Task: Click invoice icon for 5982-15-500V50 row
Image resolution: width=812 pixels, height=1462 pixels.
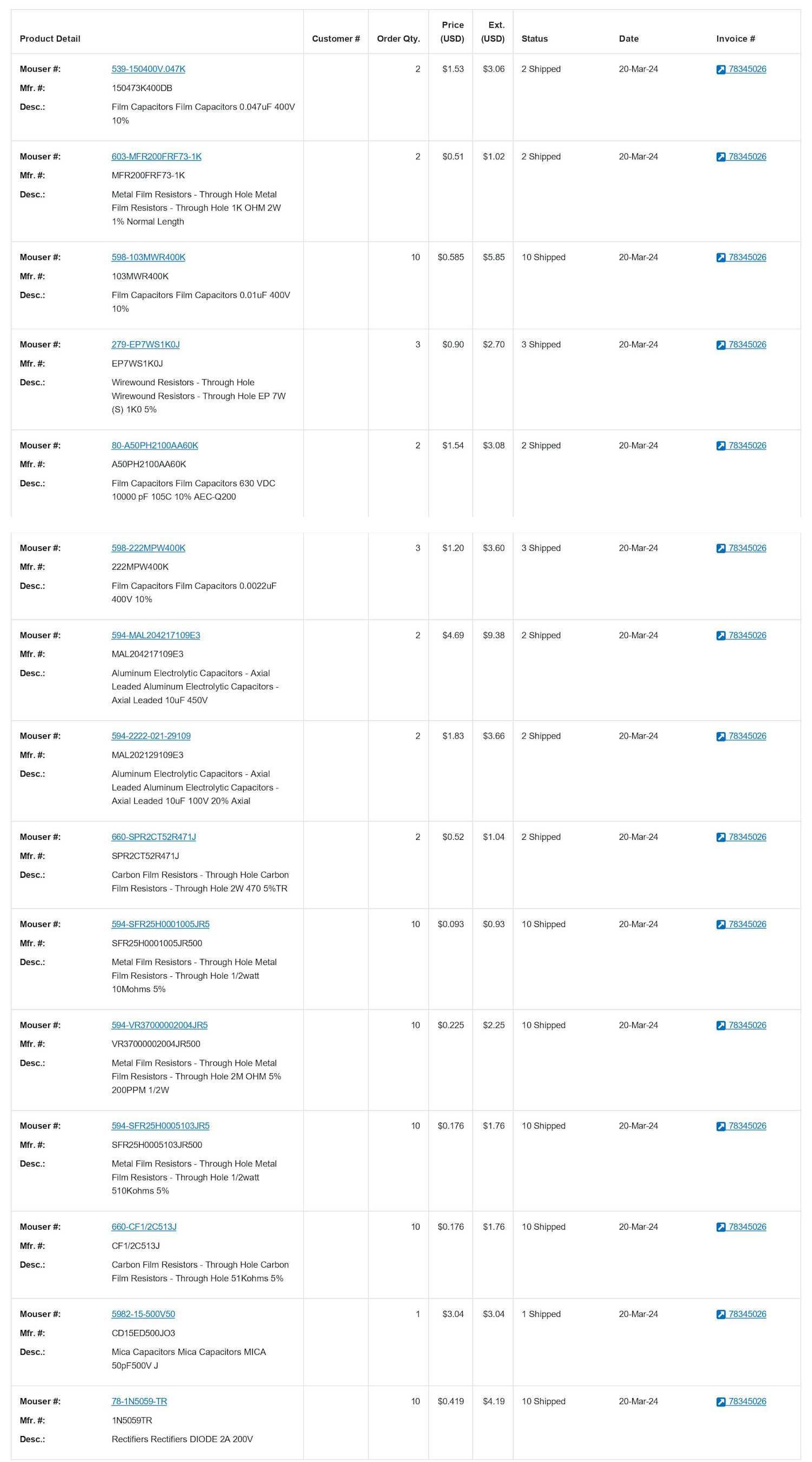Action: coord(721,1314)
